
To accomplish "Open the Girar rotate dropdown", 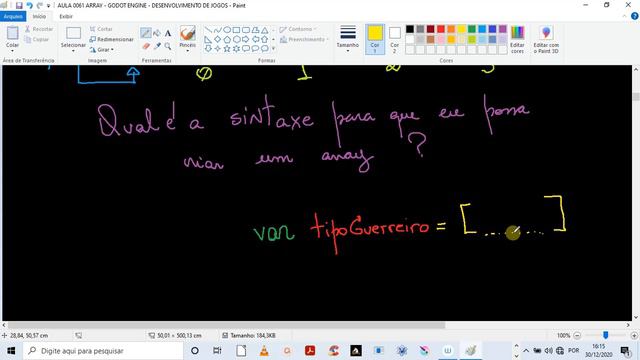I will (102, 49).
